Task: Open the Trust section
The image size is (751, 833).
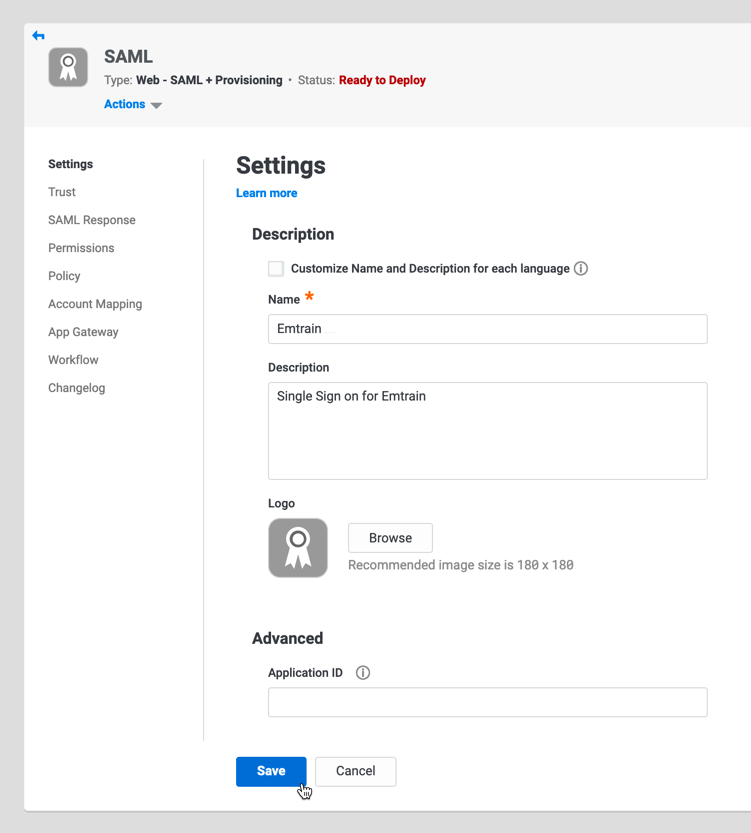Action: [x=62, y=192]
